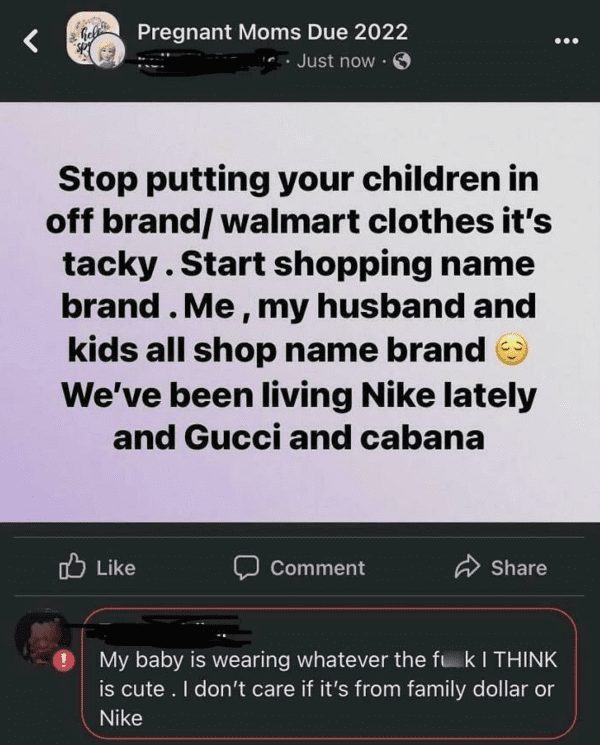Tap the red exclamation warning badge

pyautogui.click(x=64, y=661)
